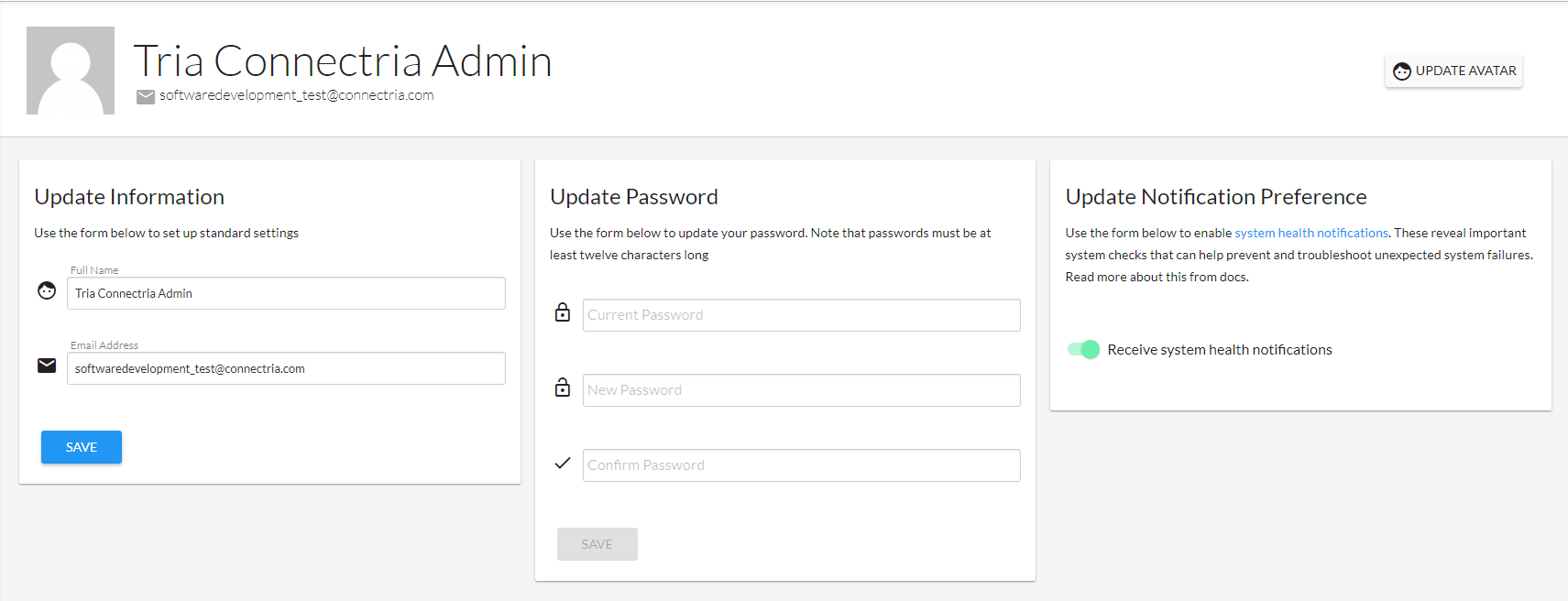Viewport: 1568px width, 601px height.
Task: Click the profile avatar placeholder image
Action: (x=71, y=71)
